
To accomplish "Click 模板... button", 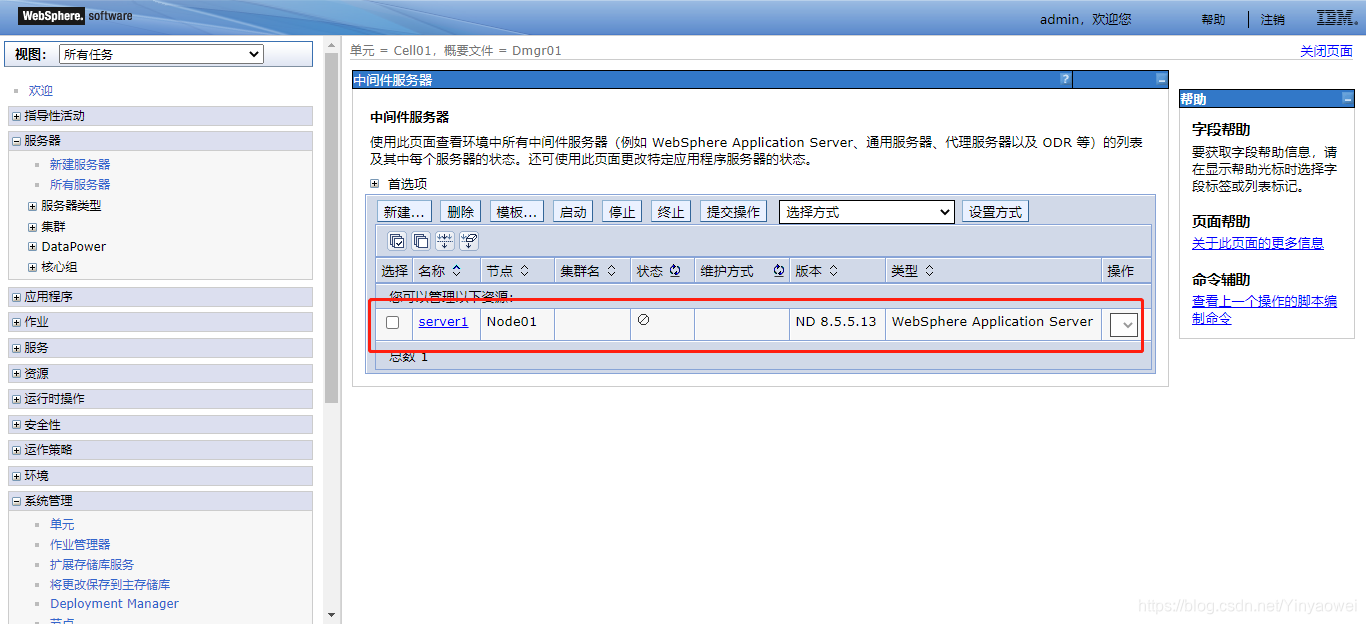I will pyautogui.click(x=518, y=212).
